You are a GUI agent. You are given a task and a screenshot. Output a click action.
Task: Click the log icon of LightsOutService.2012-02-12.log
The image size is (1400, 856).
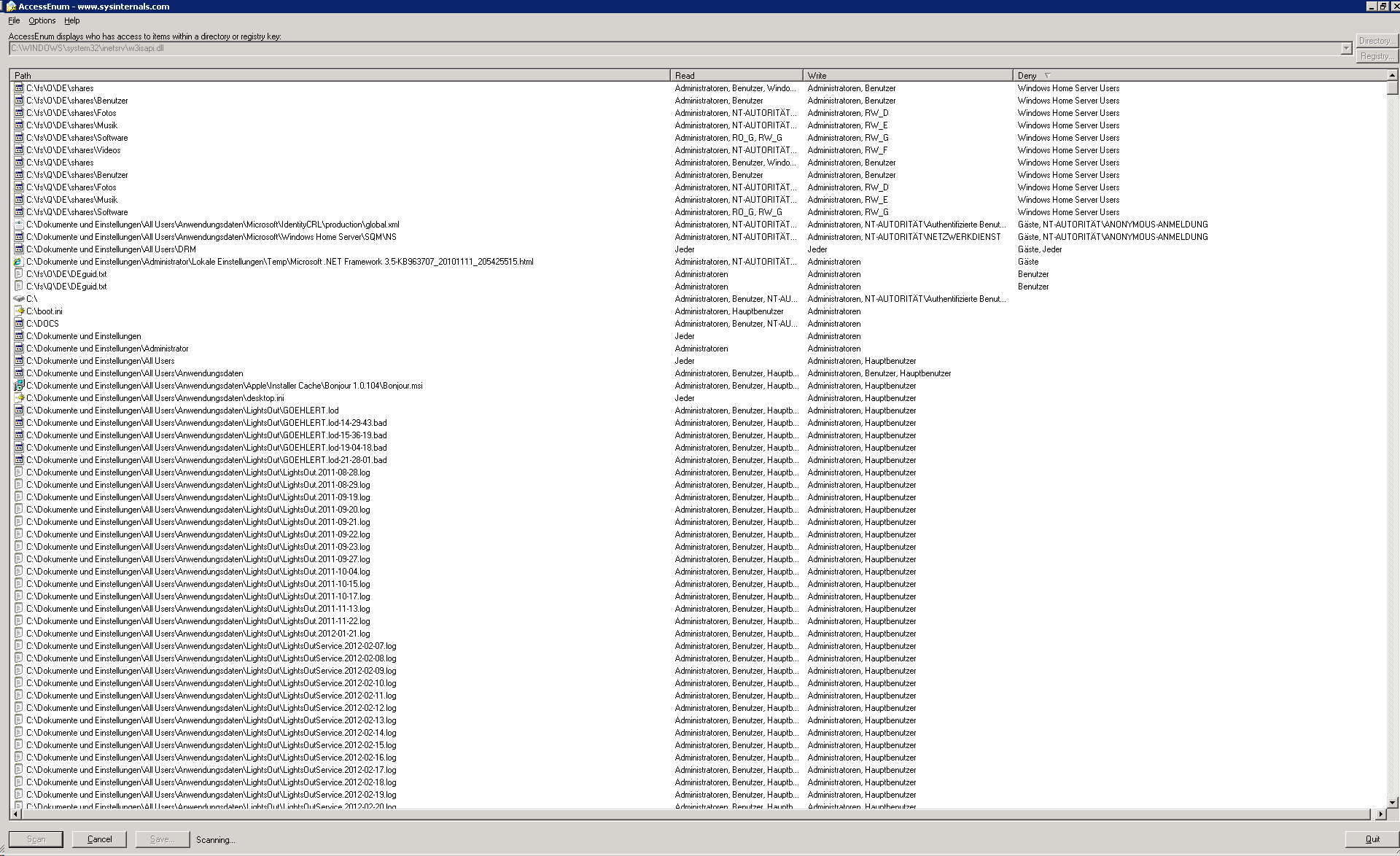click(x=19, y=708)
